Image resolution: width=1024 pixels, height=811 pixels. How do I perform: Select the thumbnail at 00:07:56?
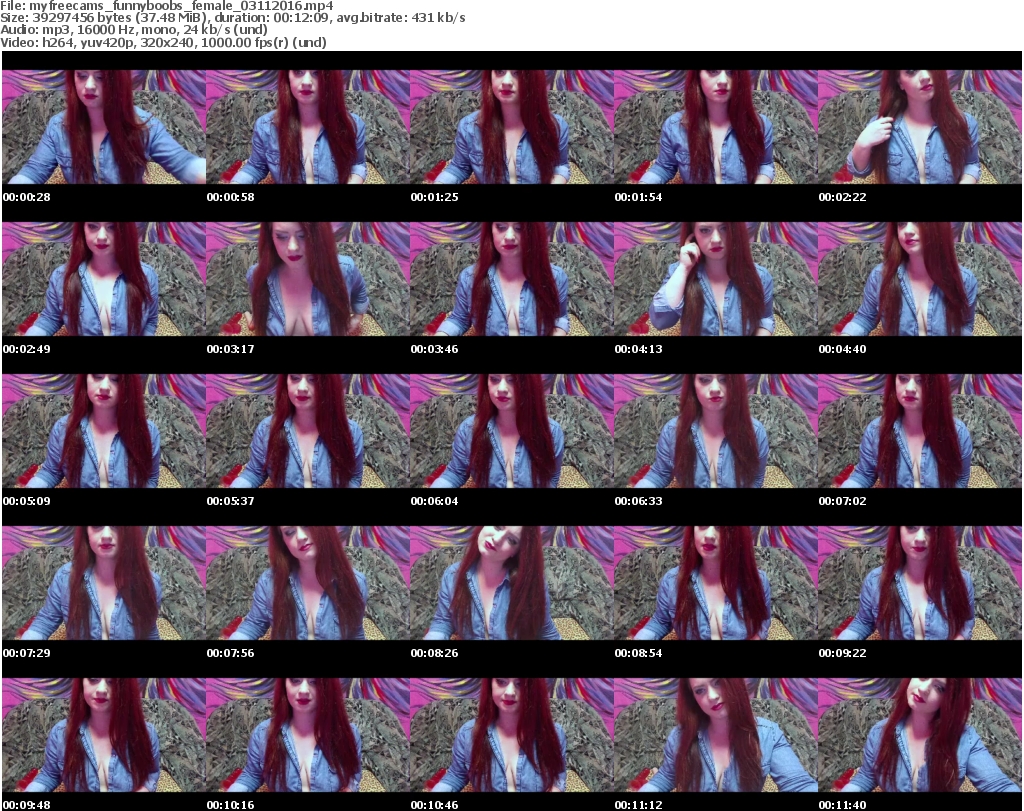308,583
